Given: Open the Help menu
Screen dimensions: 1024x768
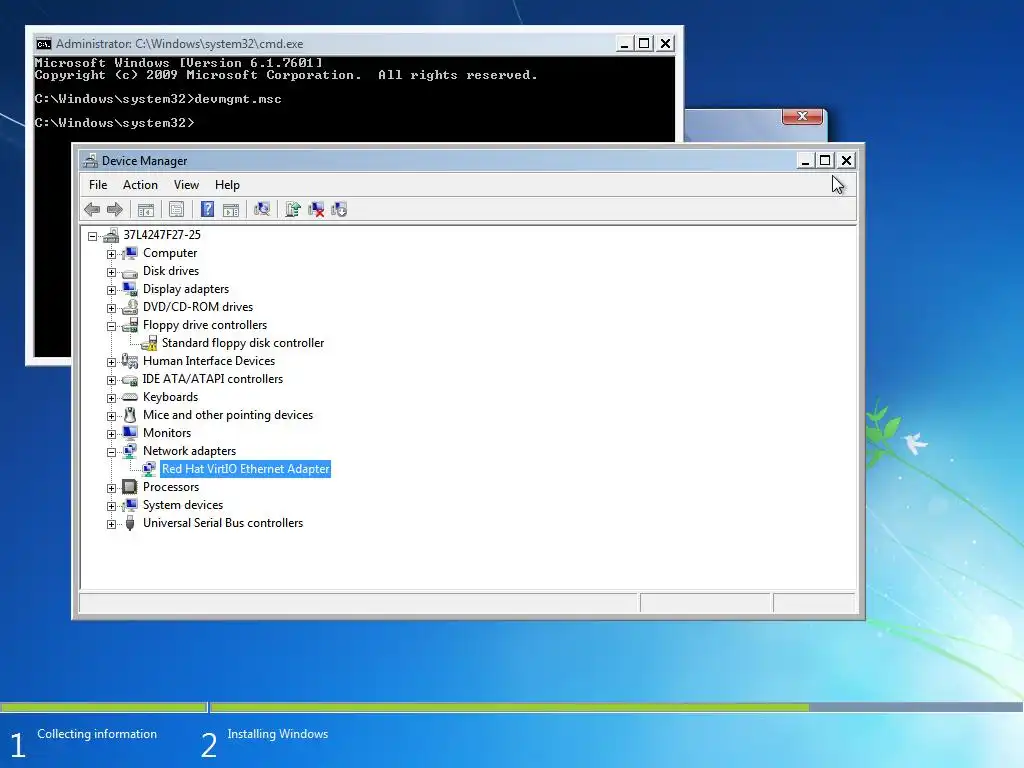Looking at the screenshot, I should coord(227,185).
